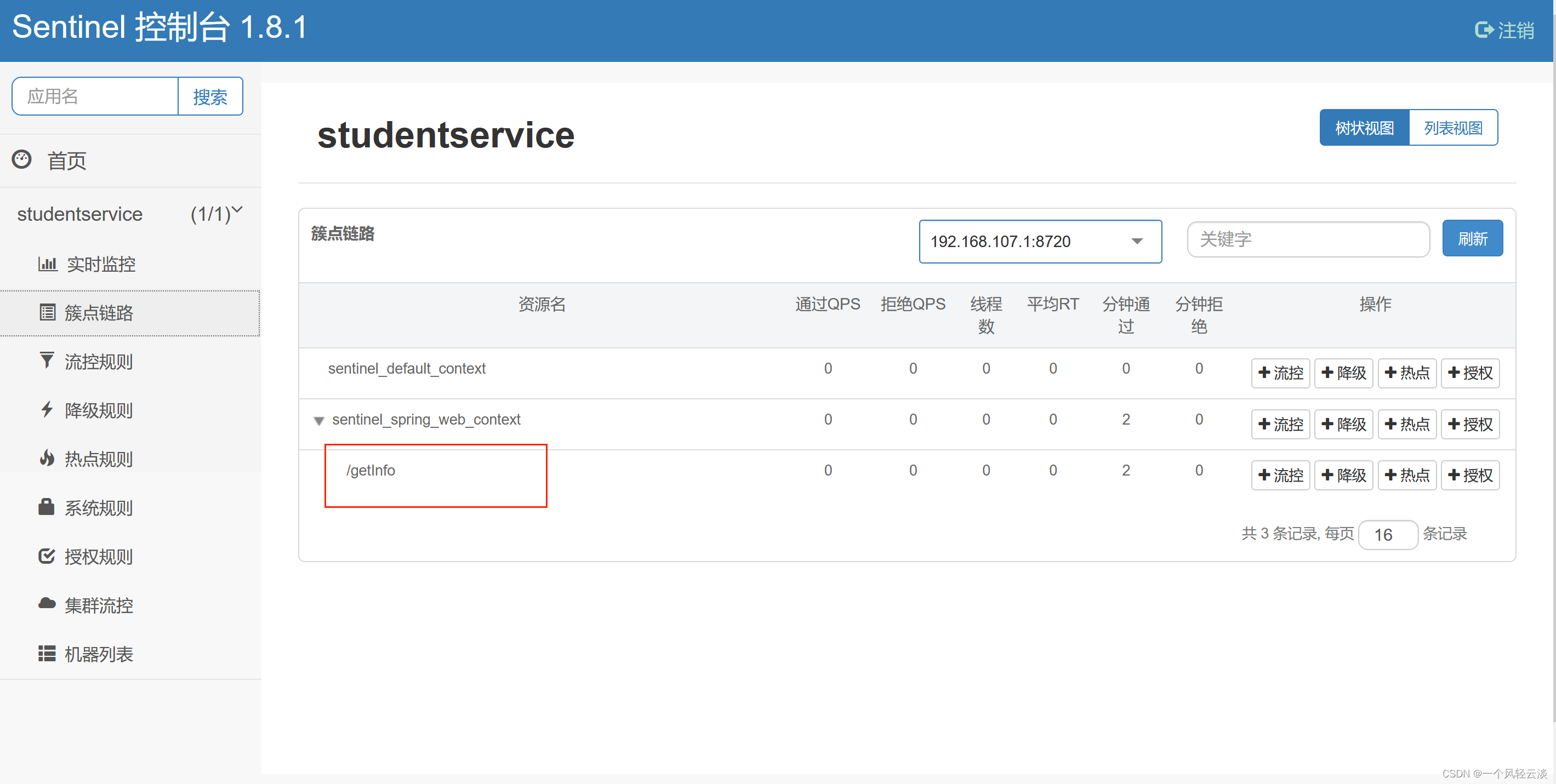Image resolution: width=1556 pixels, height=784 pixels.
Task: Open 系统规则 system rules page
Action: [99, 507]
